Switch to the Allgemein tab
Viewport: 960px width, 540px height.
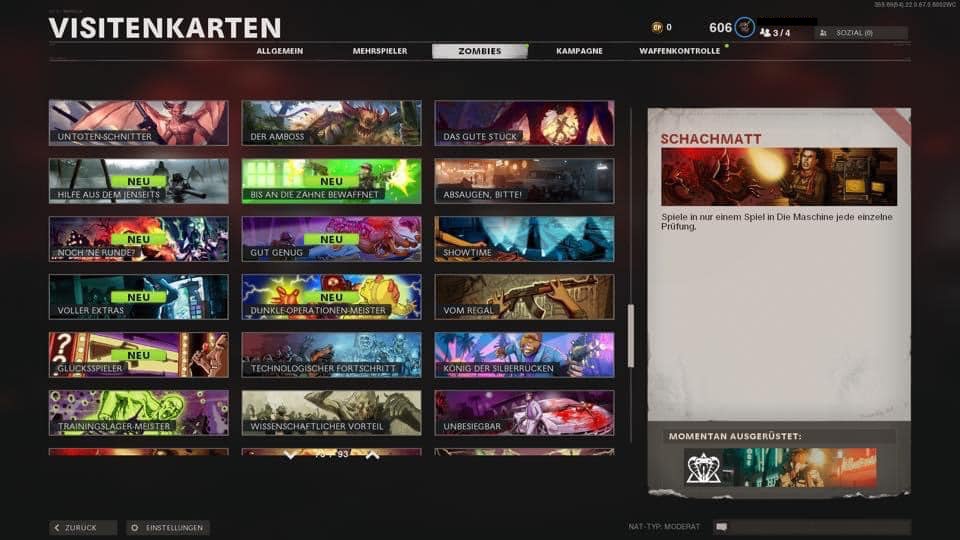click(279, 51)
